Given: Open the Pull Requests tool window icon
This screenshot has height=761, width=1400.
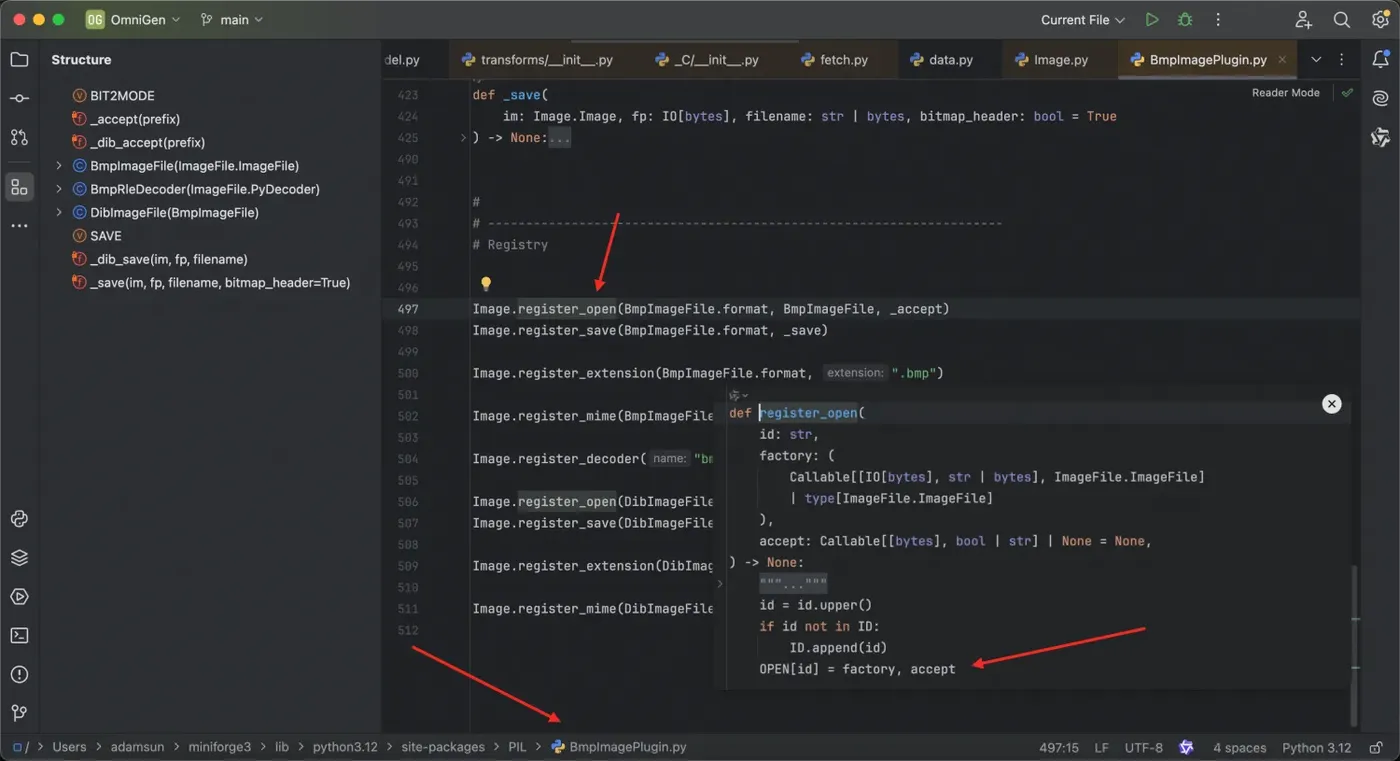Looking at the screenshot, I should coord(19,137).
